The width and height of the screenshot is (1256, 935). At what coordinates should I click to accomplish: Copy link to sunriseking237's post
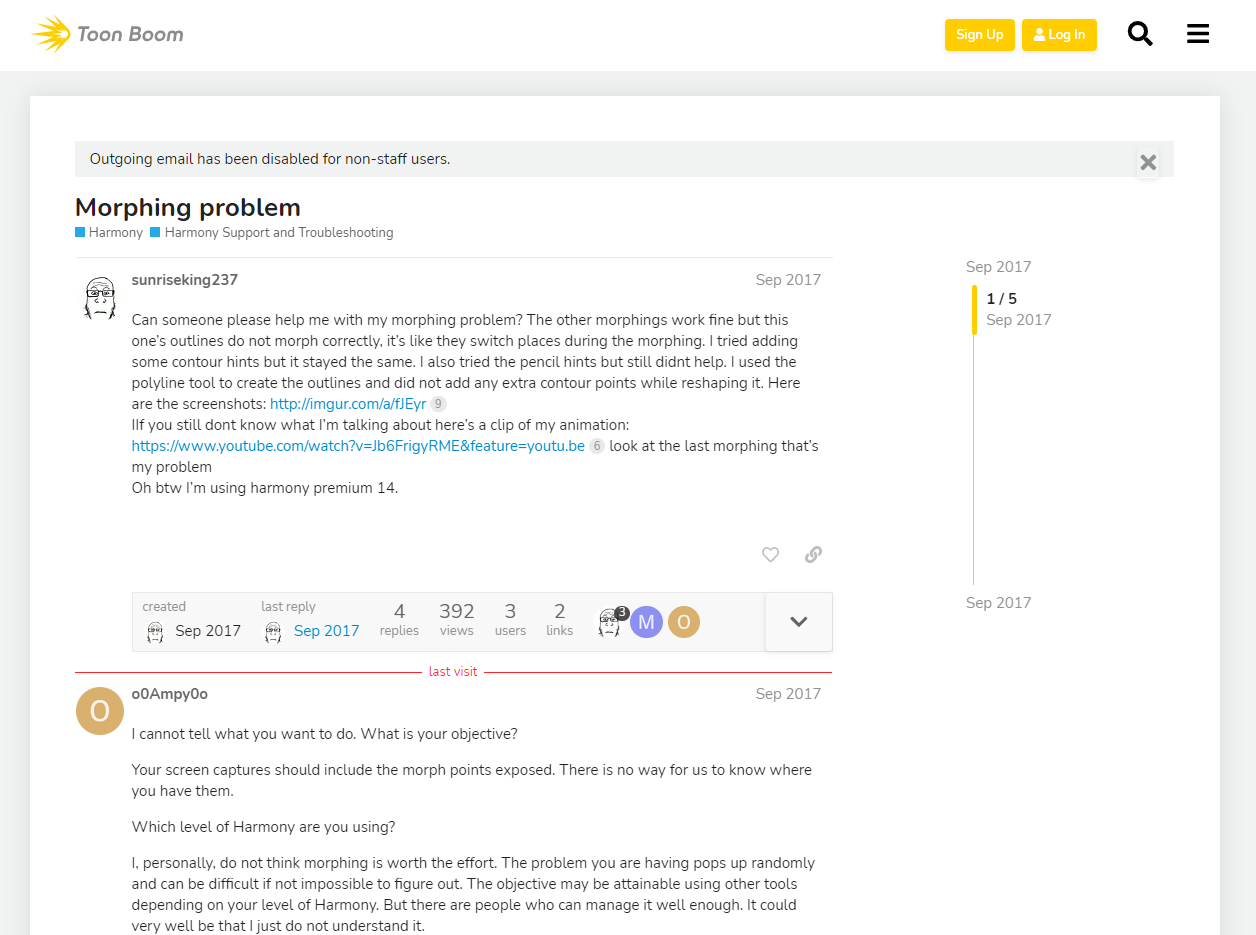[x=813, y=554]
